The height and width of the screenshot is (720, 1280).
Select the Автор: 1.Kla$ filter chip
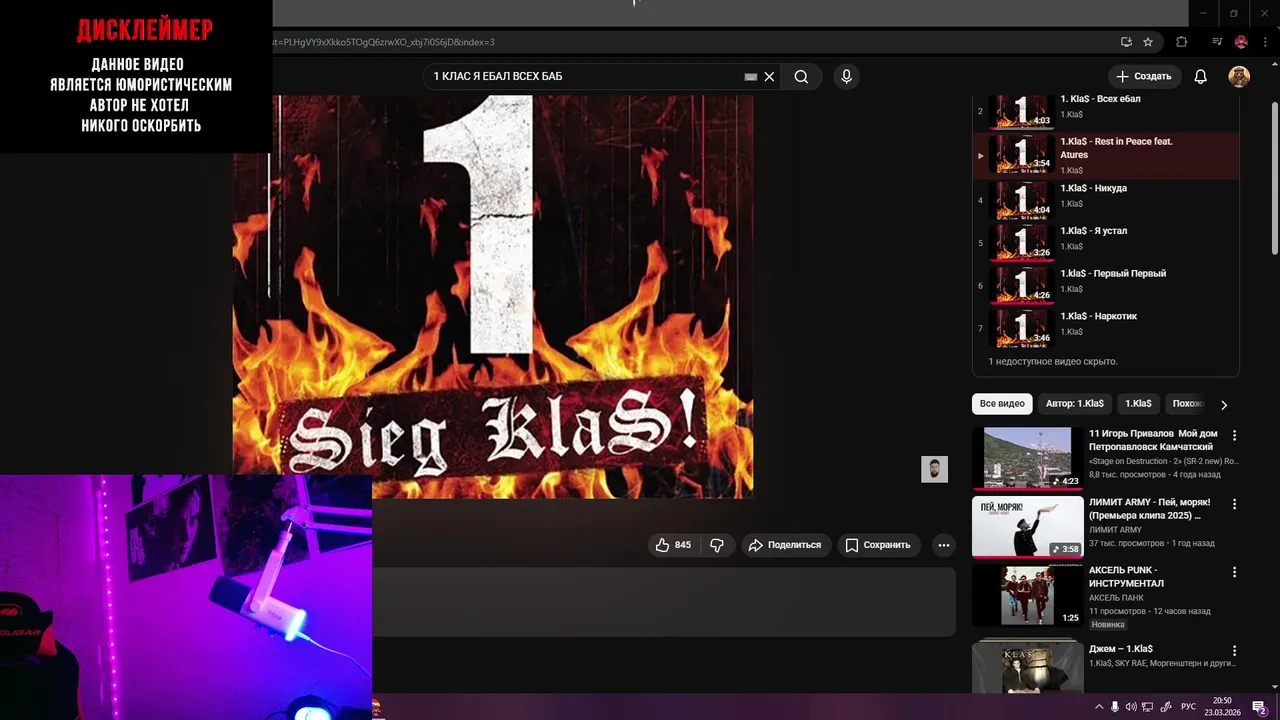[x=1075, y=404]
